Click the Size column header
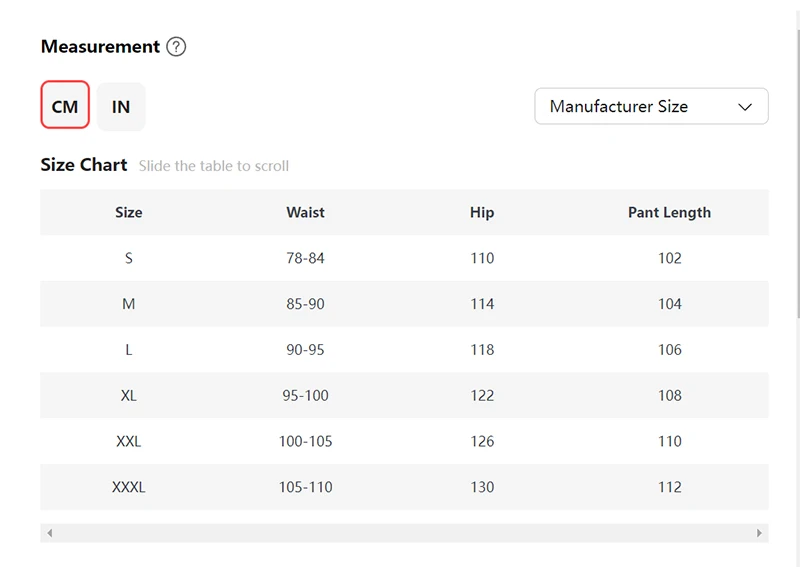800x567 pixels. pos(129,212)
